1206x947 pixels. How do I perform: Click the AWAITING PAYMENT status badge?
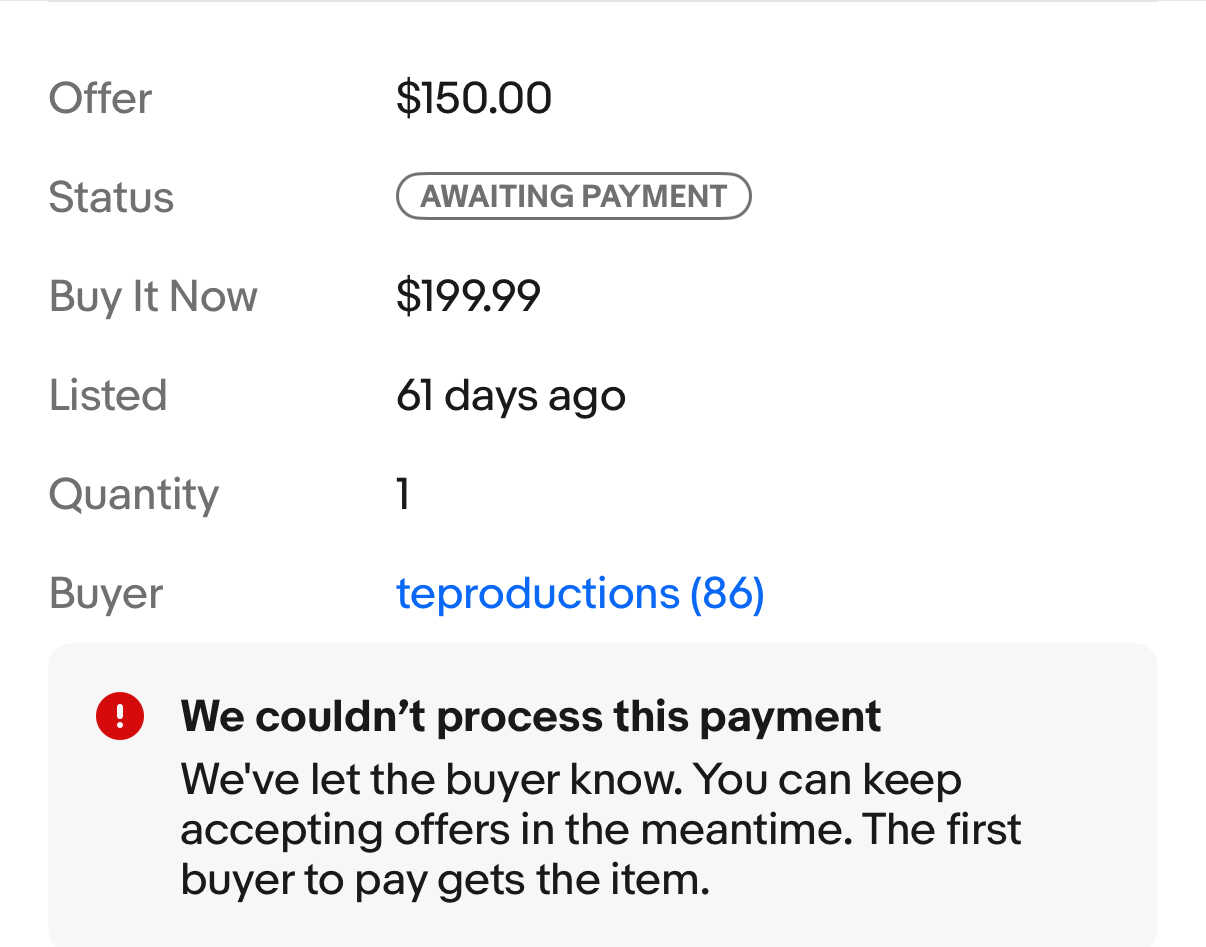click(573, 196)
